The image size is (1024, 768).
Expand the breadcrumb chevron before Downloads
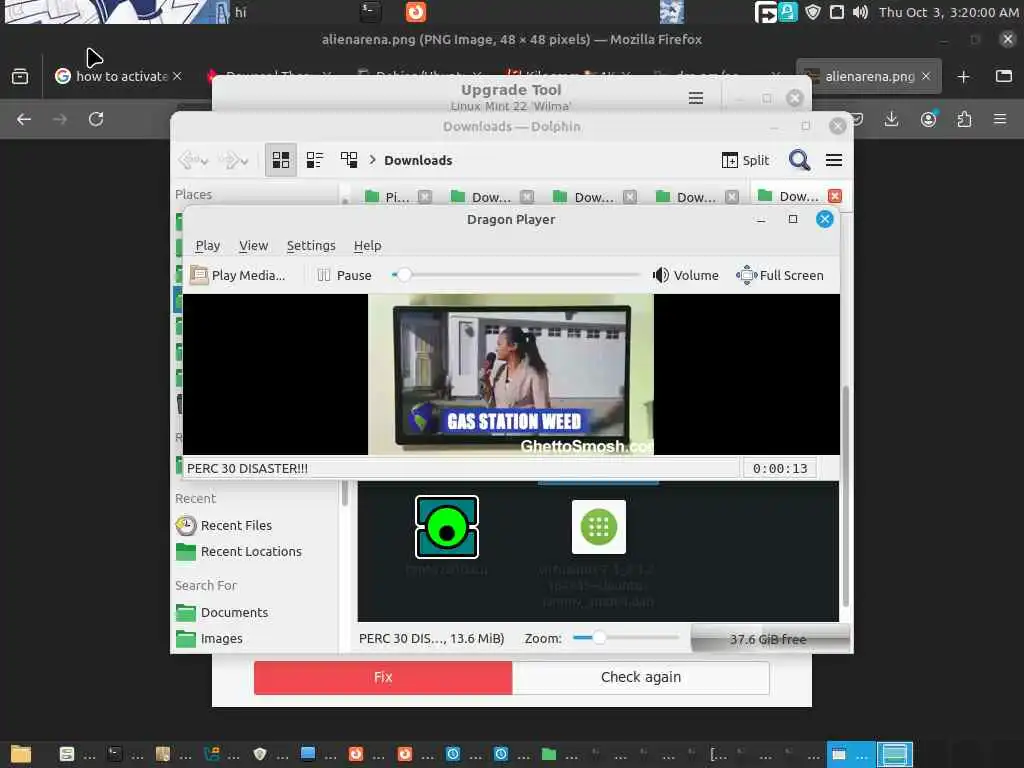[x=372, y=160]
